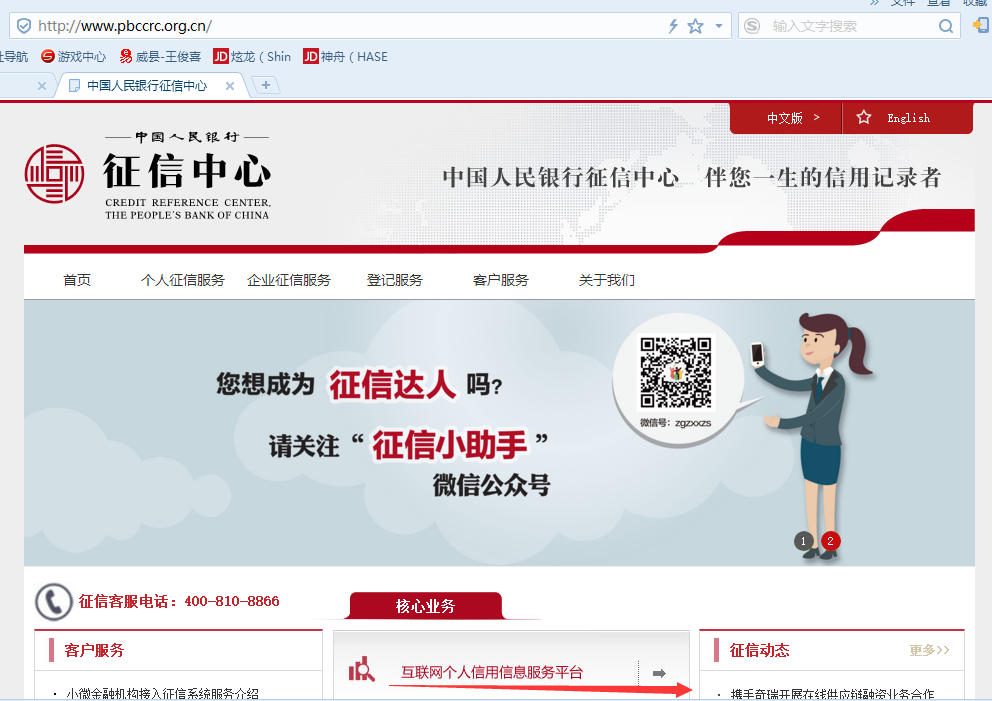Click the lightning icon in the address bar
This screenshot has width=992, height=701.
click(673, 27)
